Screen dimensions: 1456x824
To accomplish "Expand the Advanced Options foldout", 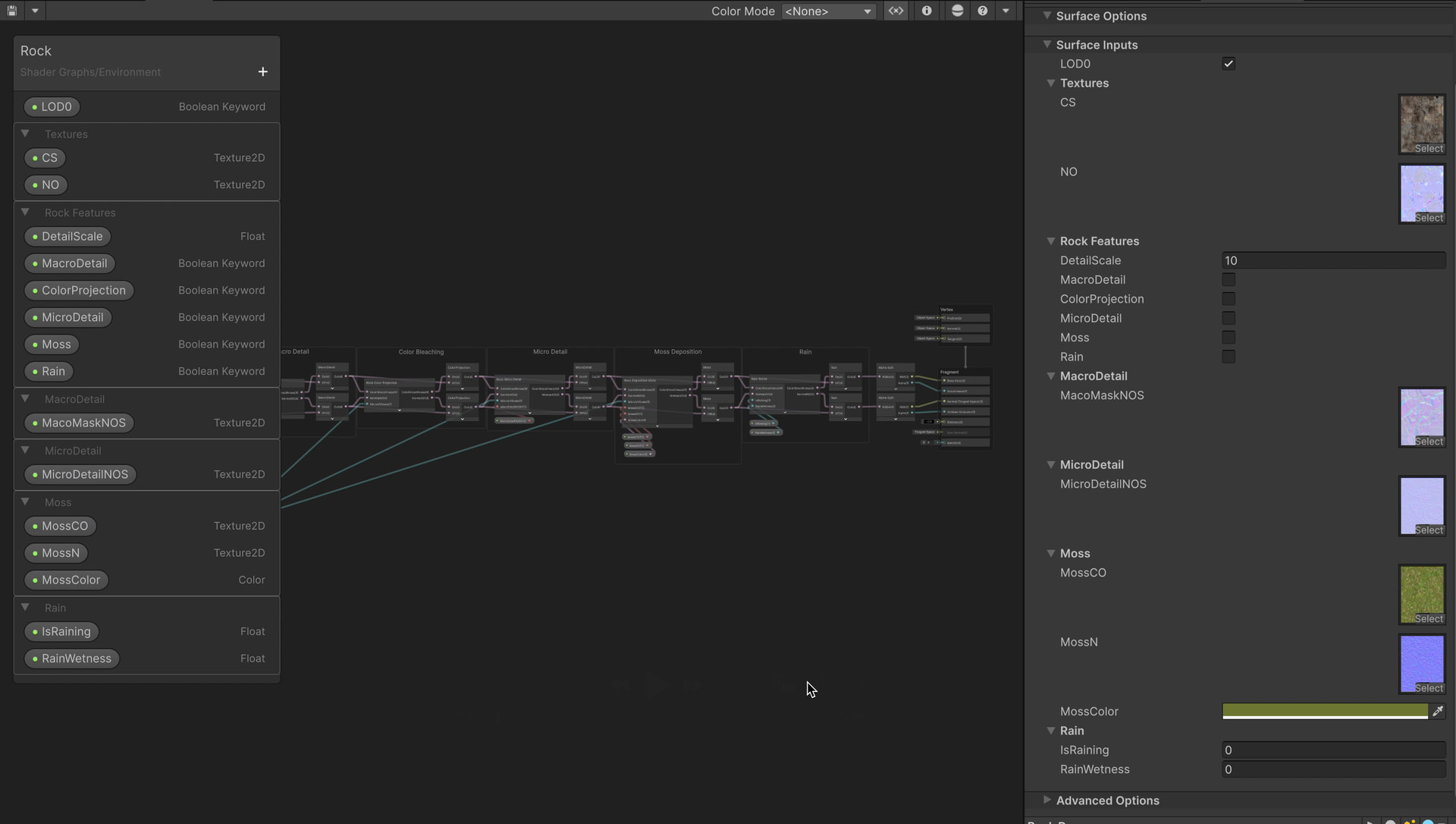I will 1046,800.
